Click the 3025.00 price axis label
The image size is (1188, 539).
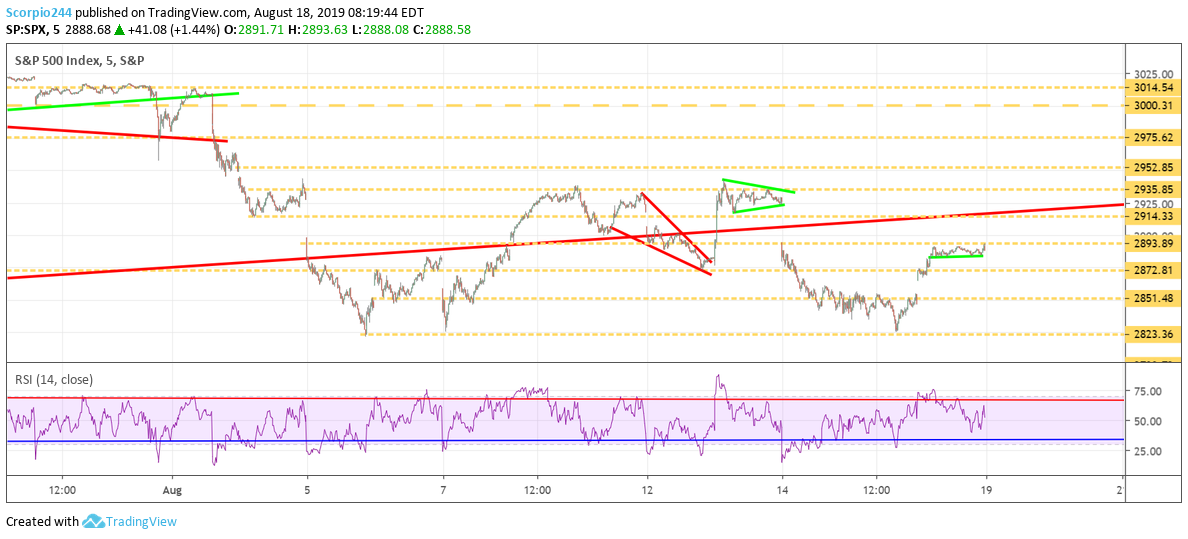1155,74
